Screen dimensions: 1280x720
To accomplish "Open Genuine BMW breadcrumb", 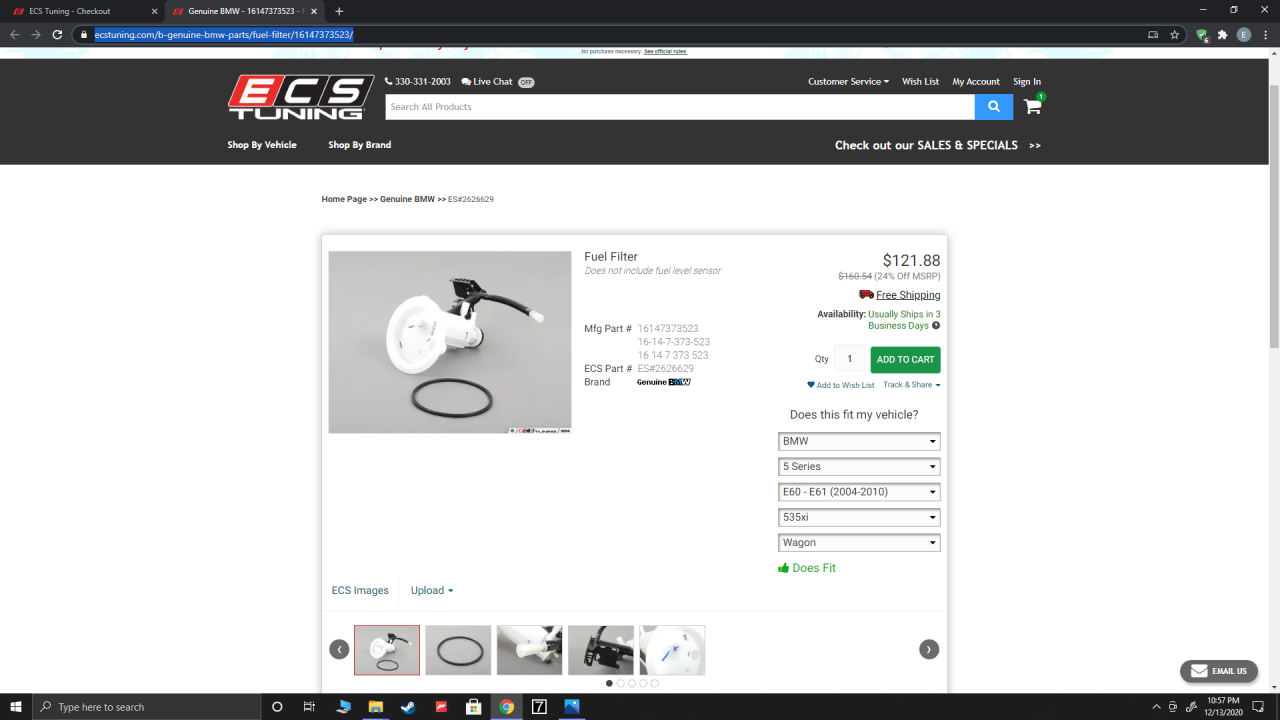I will coord(407,199).
